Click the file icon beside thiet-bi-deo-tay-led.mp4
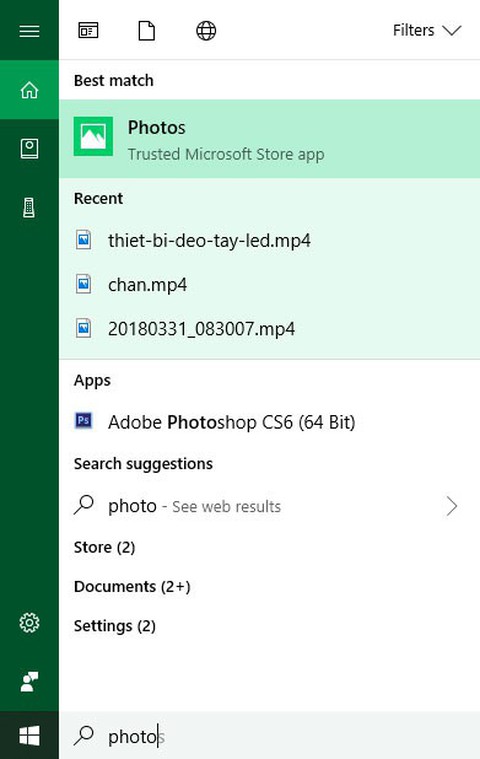 84,239
